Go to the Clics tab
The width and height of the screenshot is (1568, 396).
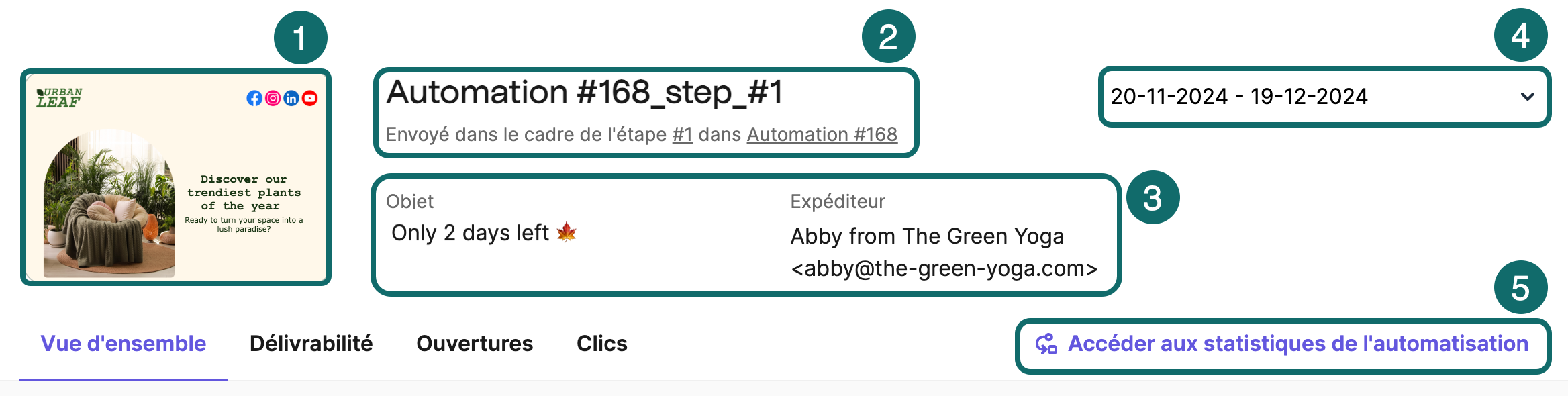602,344
